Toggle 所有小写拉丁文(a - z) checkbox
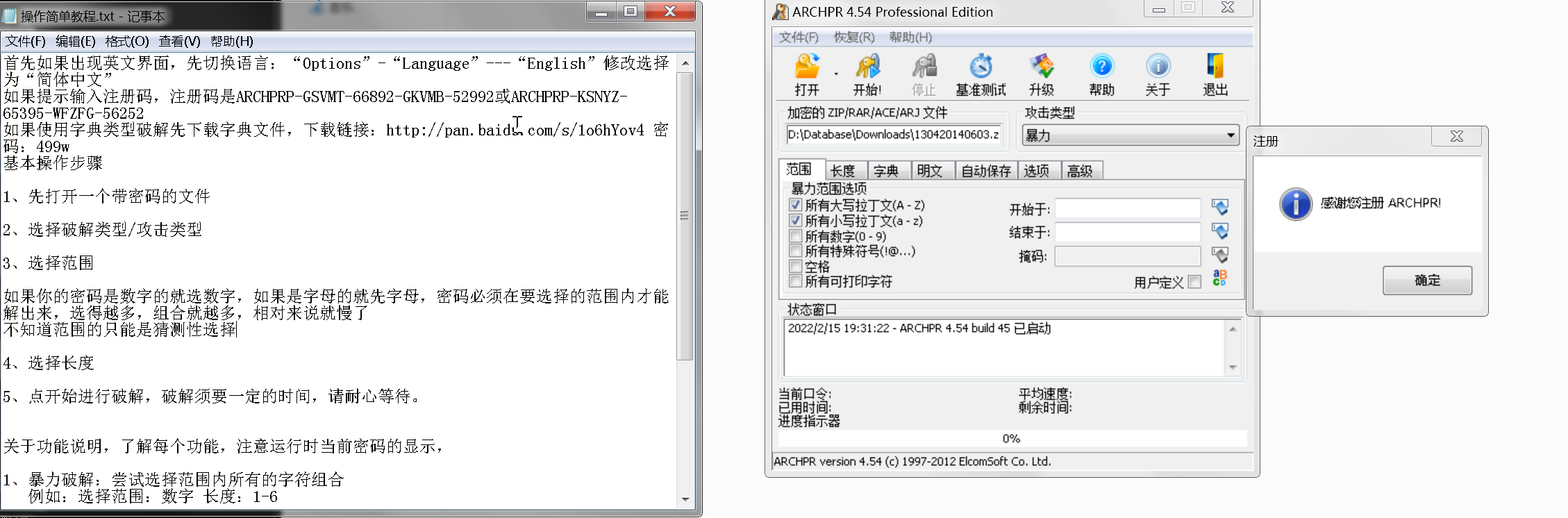This screenshot has height=518, width=1568. click(796, 220)
